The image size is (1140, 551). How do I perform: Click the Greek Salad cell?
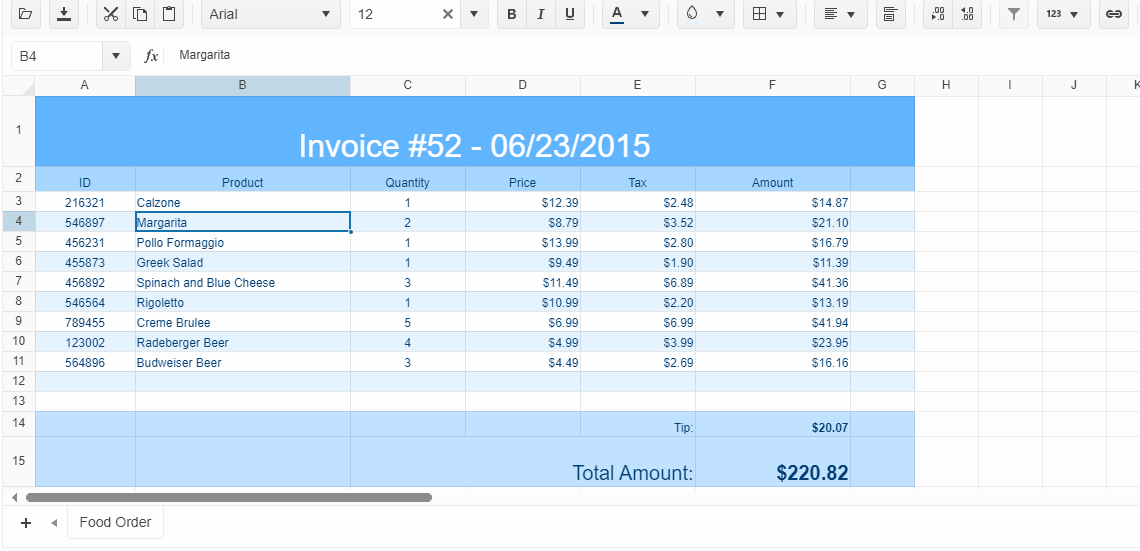(x=243, y=262)
